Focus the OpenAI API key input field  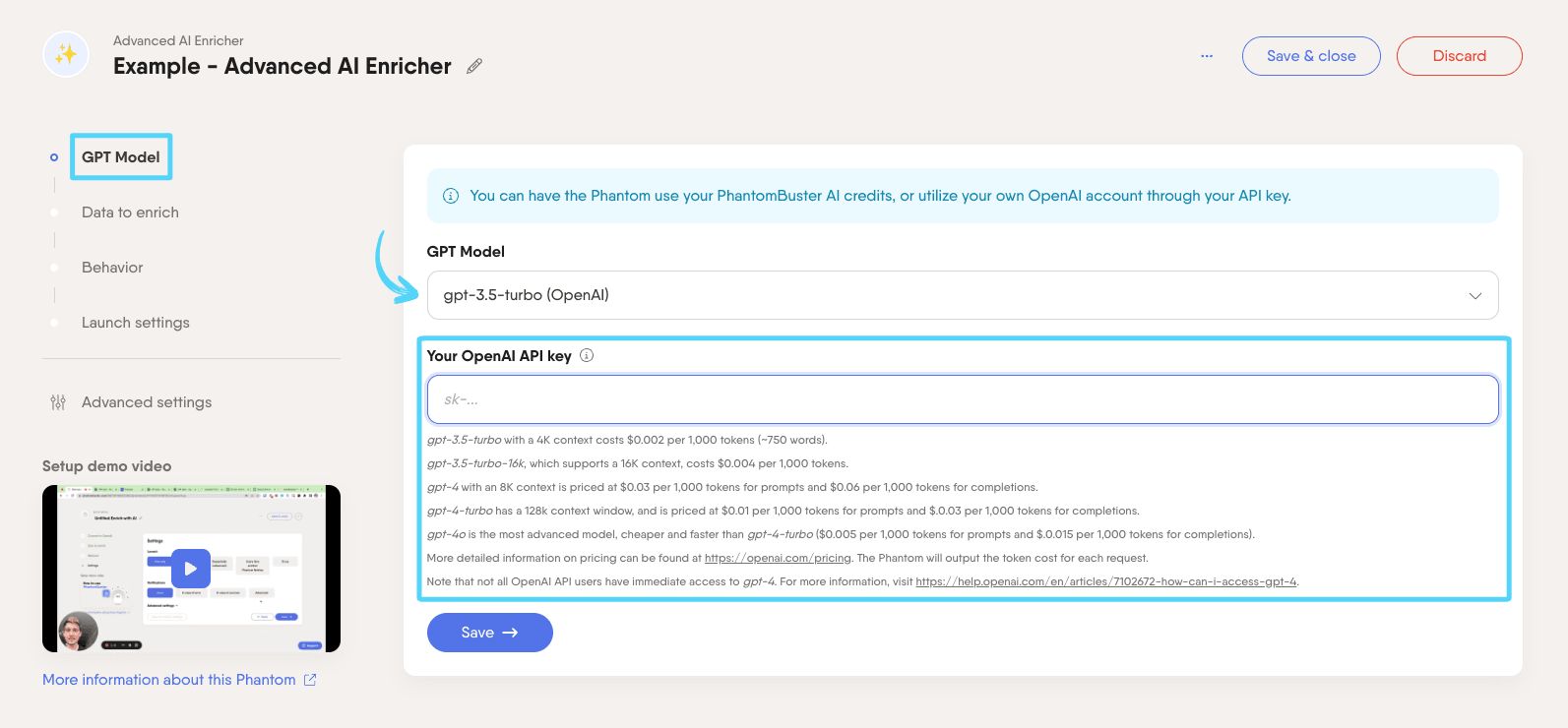click(963, 399)
